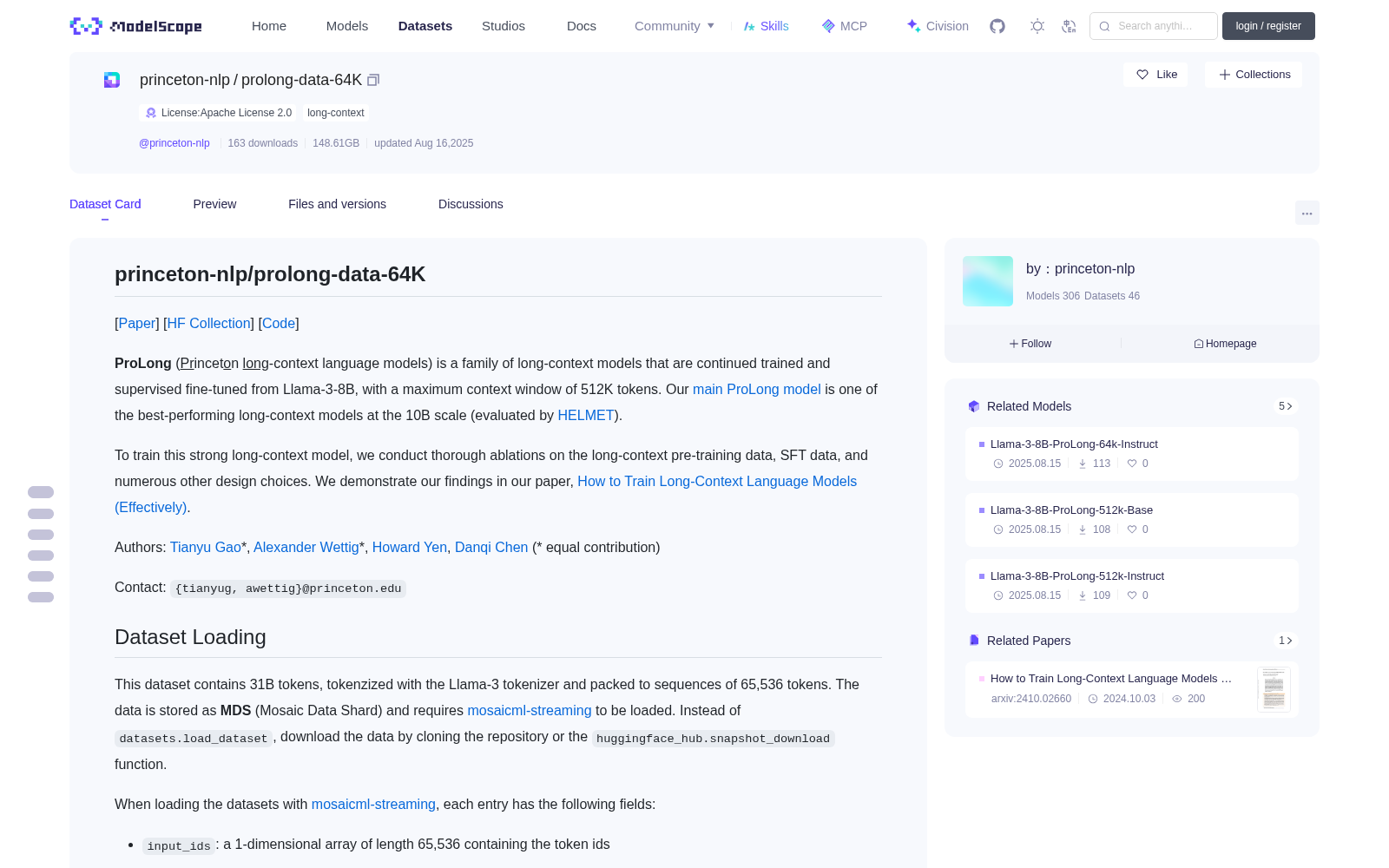Viewport: 1389px width, 868px height.
Task: Click the login / register button
Action: pyautogui.click(x=1268, y=26)
